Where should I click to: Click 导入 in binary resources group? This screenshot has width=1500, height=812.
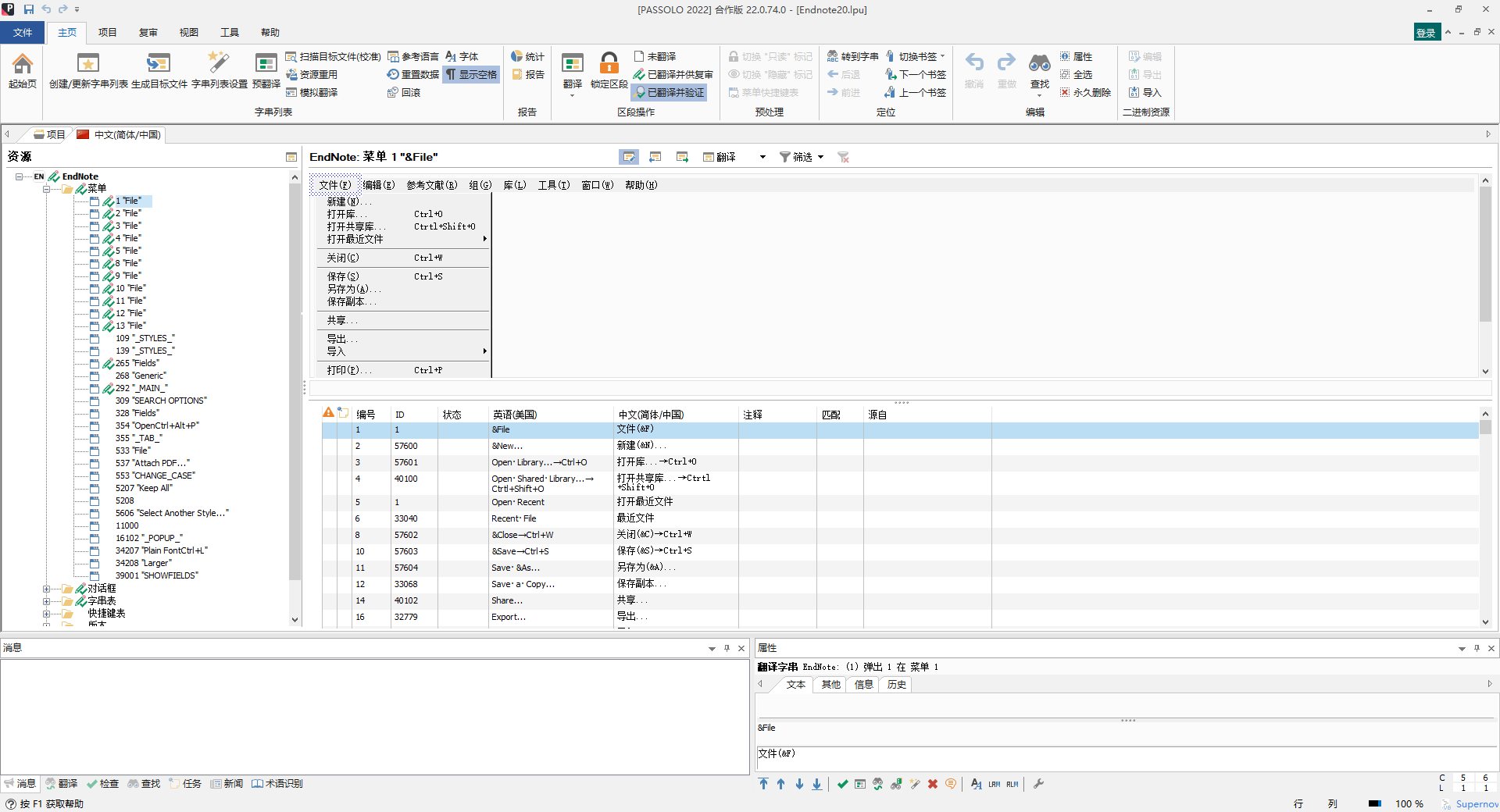(1145, 92)
